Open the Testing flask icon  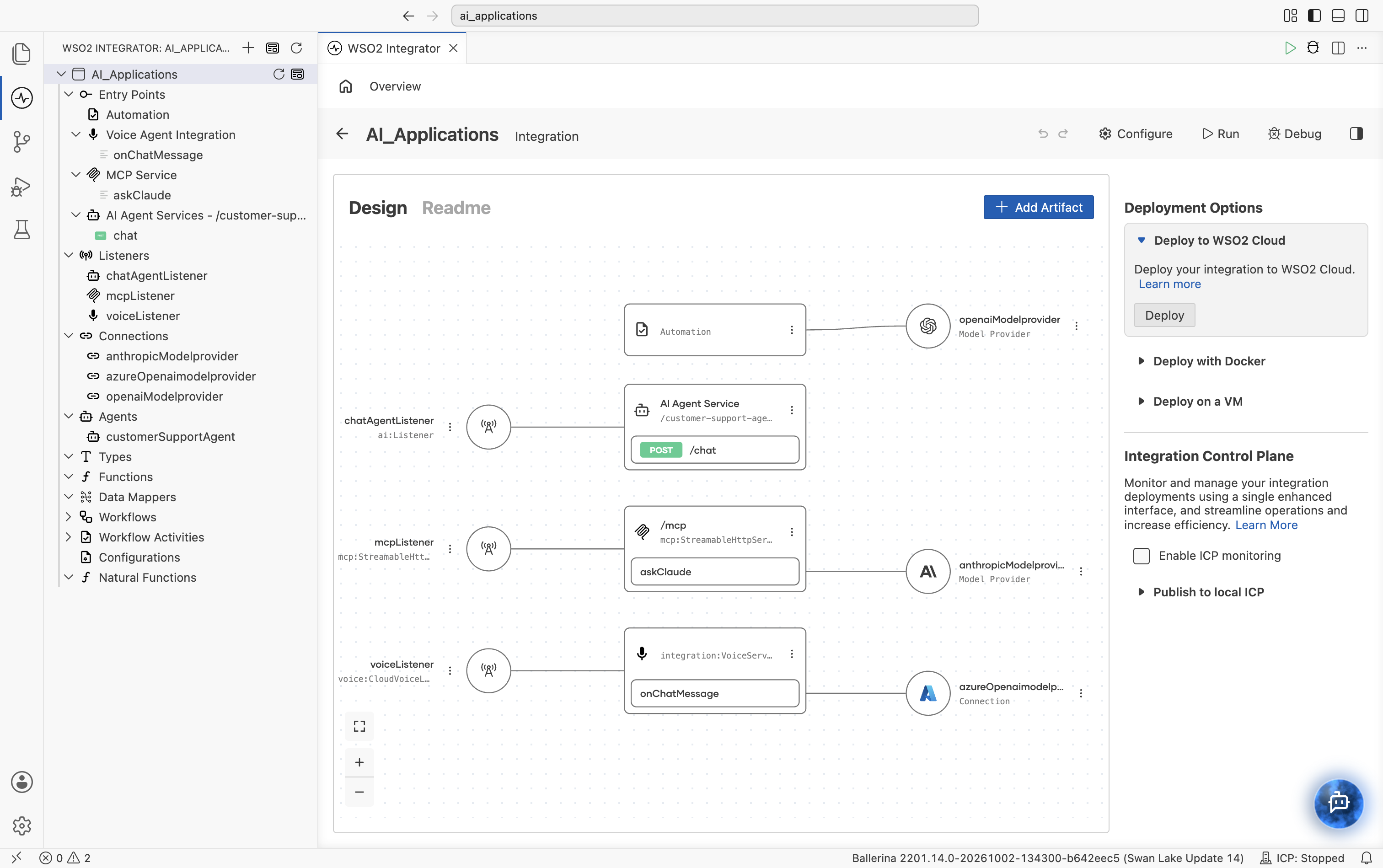21,230
